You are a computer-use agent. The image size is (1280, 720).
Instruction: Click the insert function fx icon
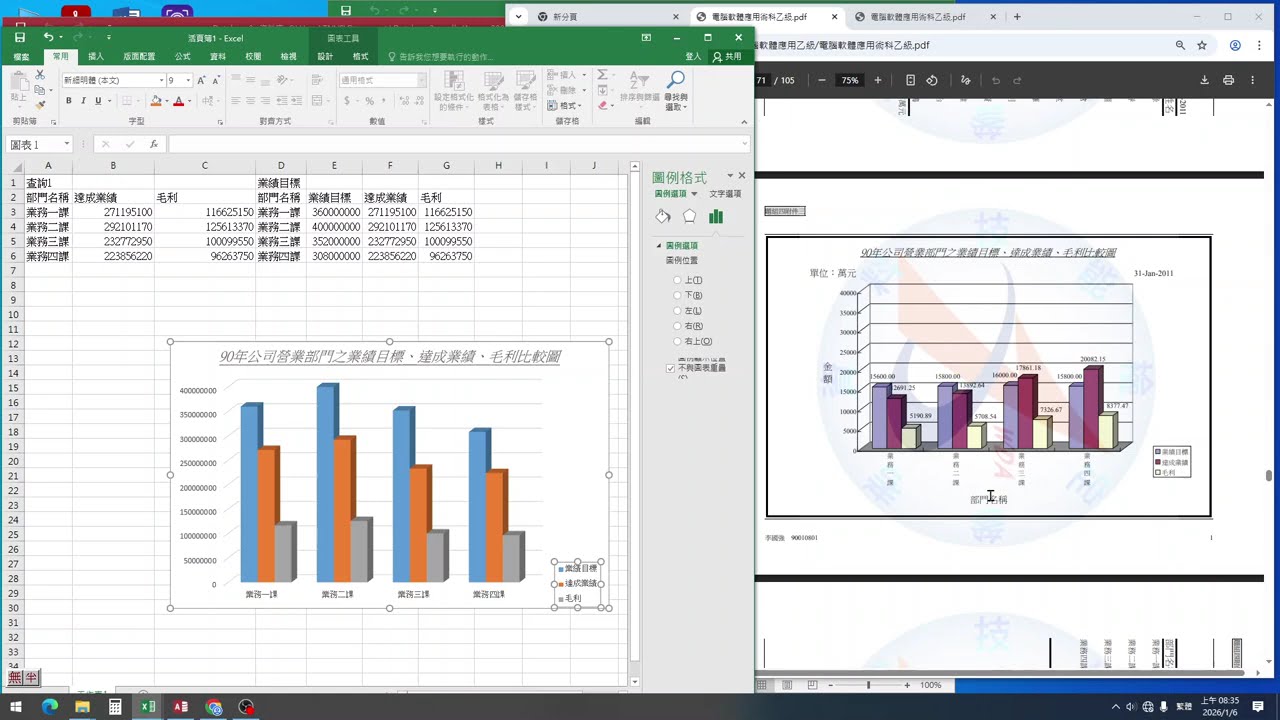click(153, 144)
